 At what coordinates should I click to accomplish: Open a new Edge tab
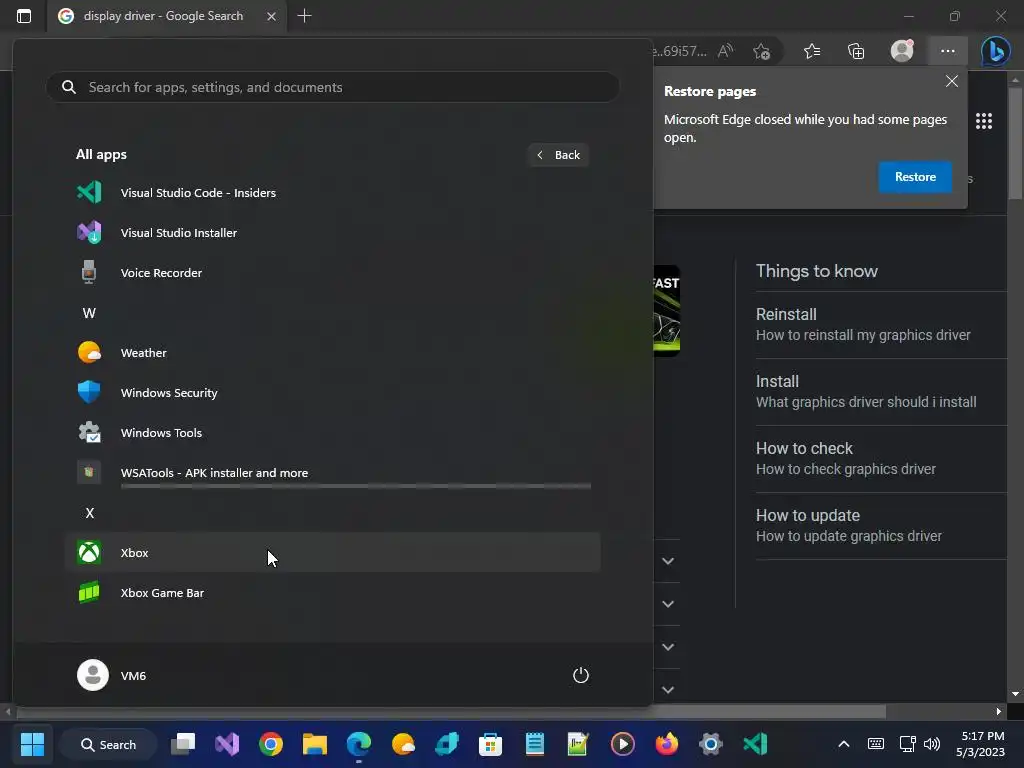click(304, 16)
